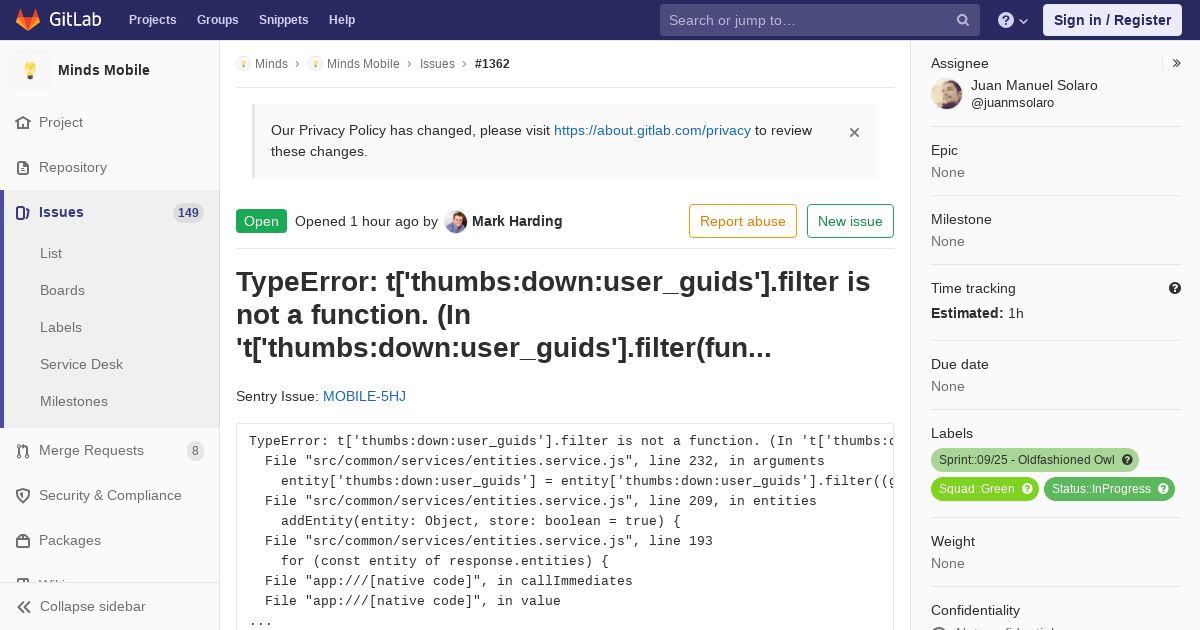Dismiss the Privacy Policy banner
Screen dimensions: 1200x630
point(854,132)
